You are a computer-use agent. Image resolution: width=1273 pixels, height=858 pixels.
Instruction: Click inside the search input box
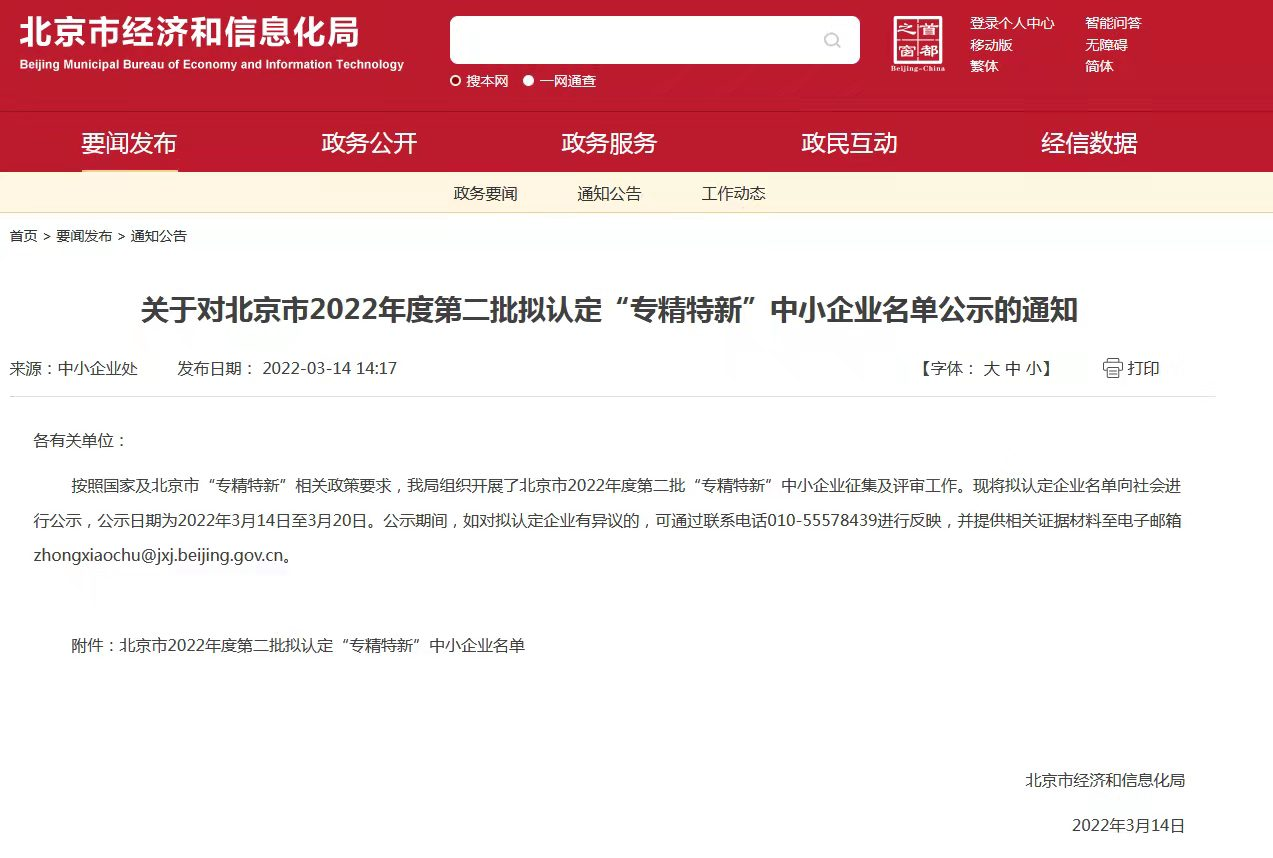(x=640, y=39)
